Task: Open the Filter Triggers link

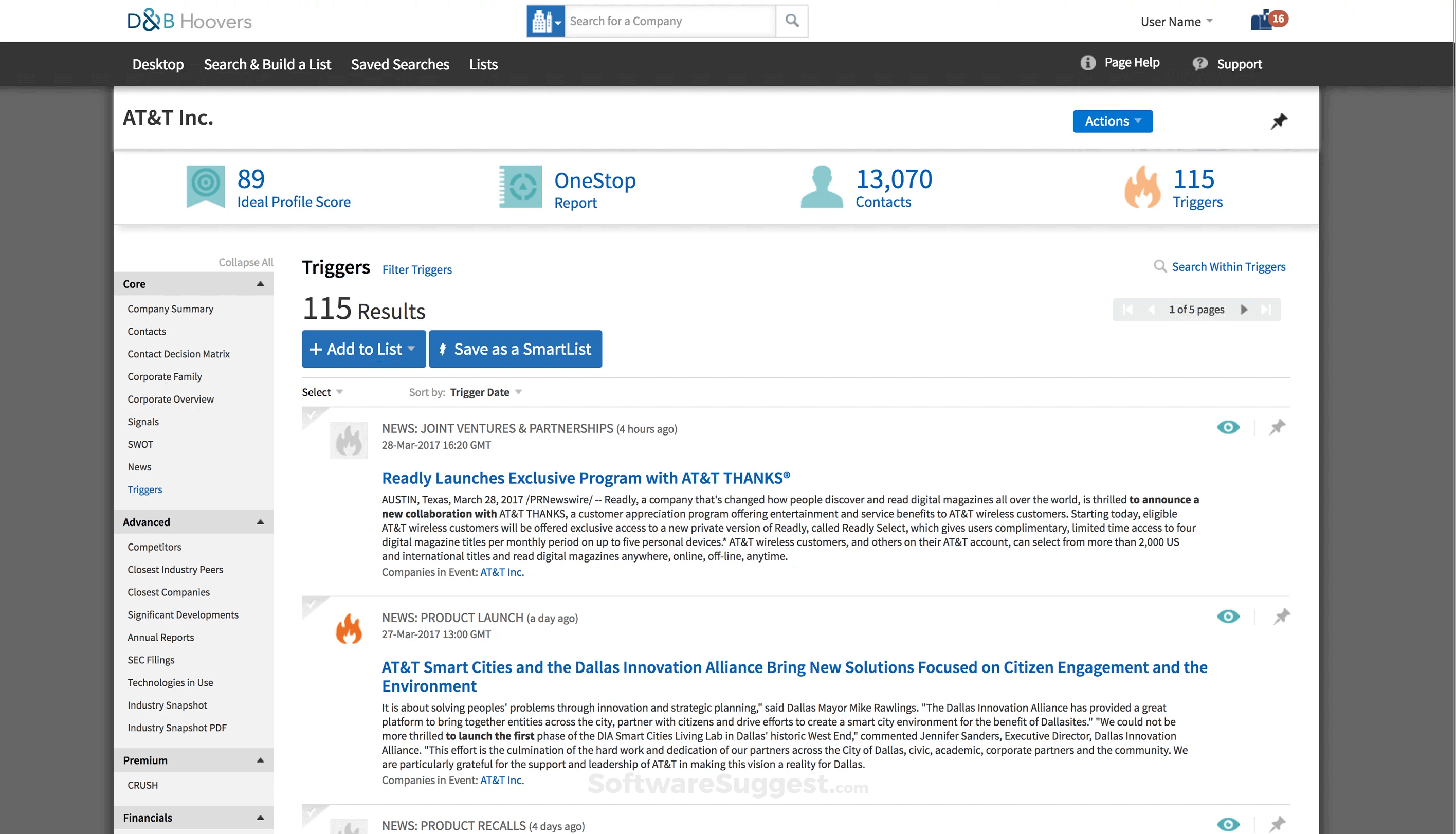Action: pos(417,269)
